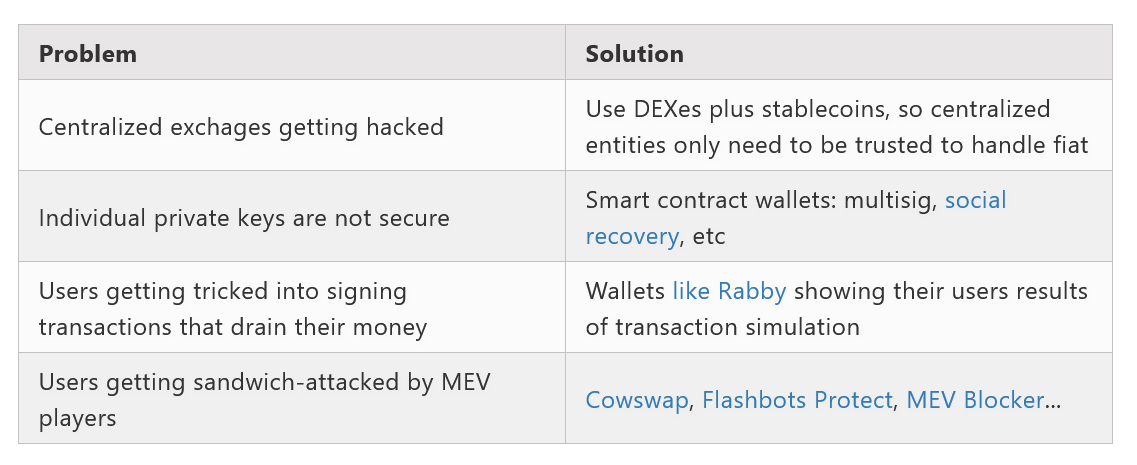The image size is (1137, 465).
Task: Visit the MEV Blocker link
Action: (x=975, y=400)
